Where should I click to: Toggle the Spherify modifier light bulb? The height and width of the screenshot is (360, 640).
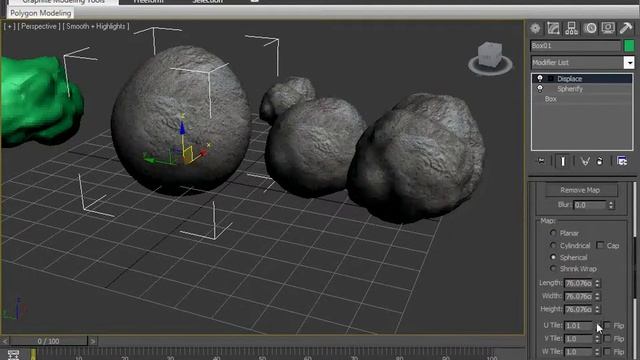point(540,88)
